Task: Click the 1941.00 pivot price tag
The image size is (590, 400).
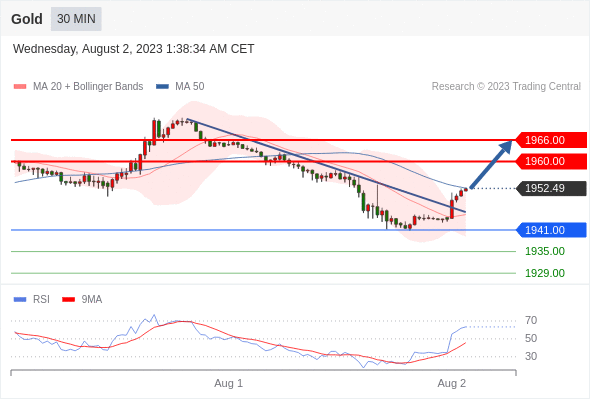Action: tap(551, 230)
